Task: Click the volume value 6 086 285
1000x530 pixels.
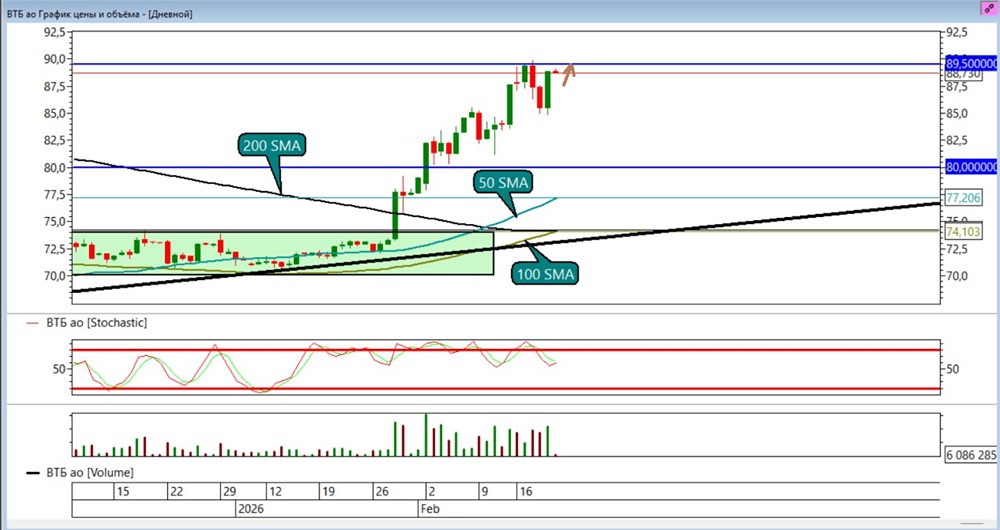Action: click(972, 455)
